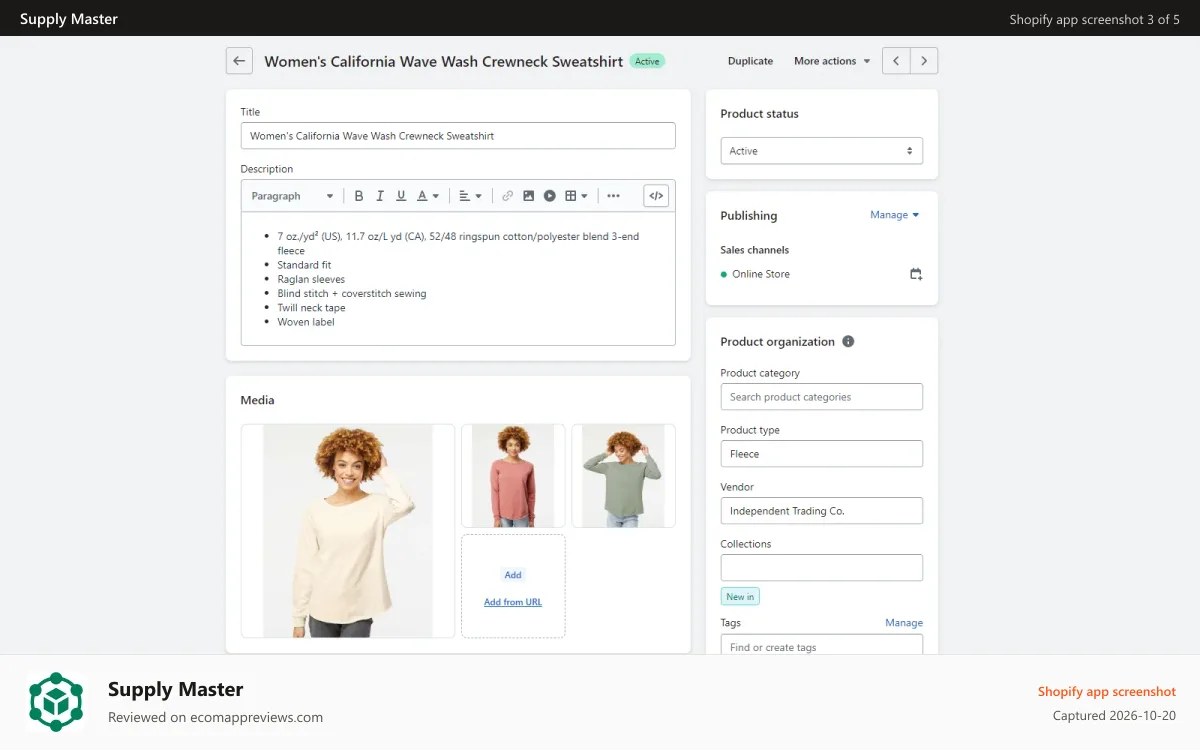Click the Supply Master logo icon
Image resolution: width=1200 pixels, height=750 pixels.
pos(56,702)
